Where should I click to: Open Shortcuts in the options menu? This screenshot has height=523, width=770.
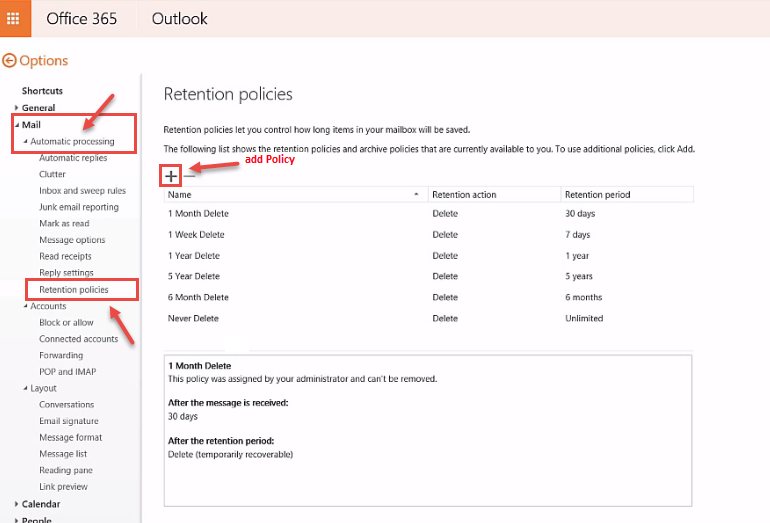pos(42,91)
